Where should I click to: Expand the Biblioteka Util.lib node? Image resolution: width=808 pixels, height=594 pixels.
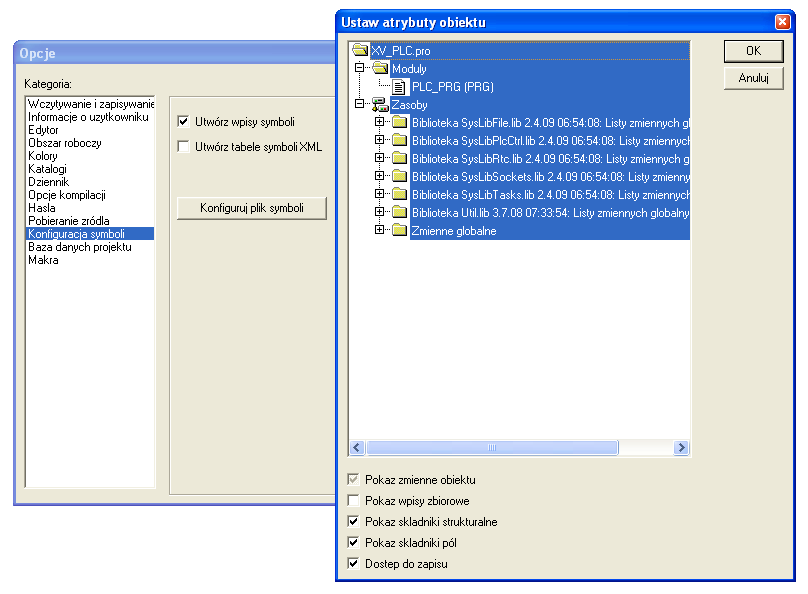380,212
